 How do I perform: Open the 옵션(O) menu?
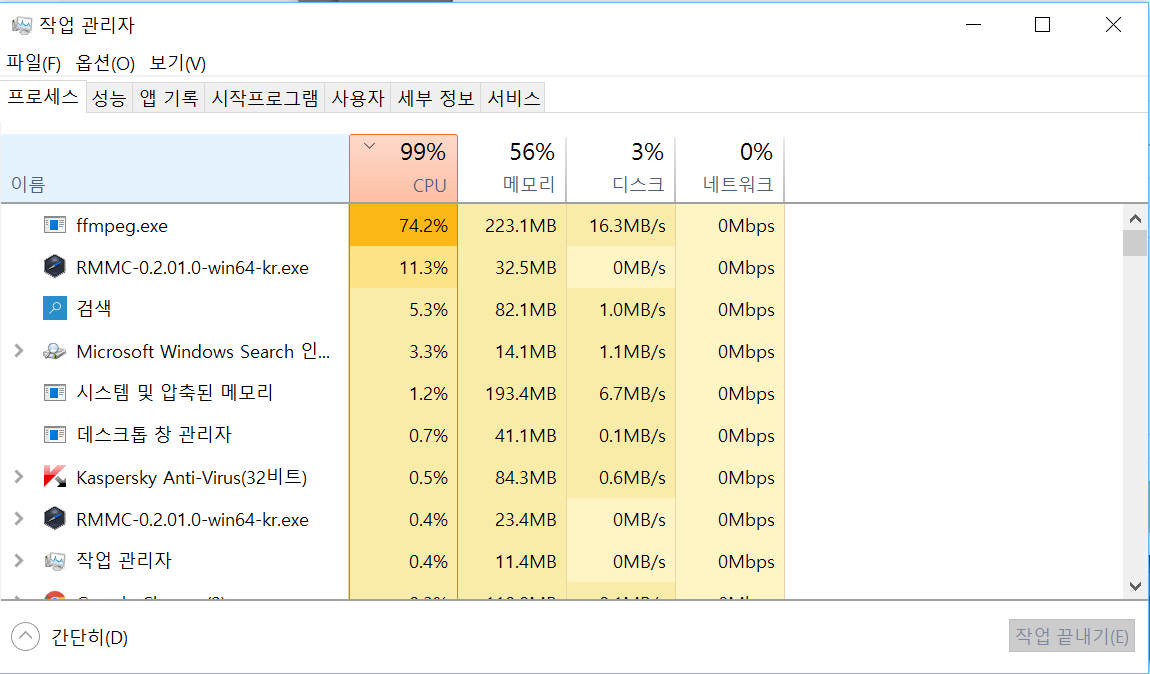point(105,63)
